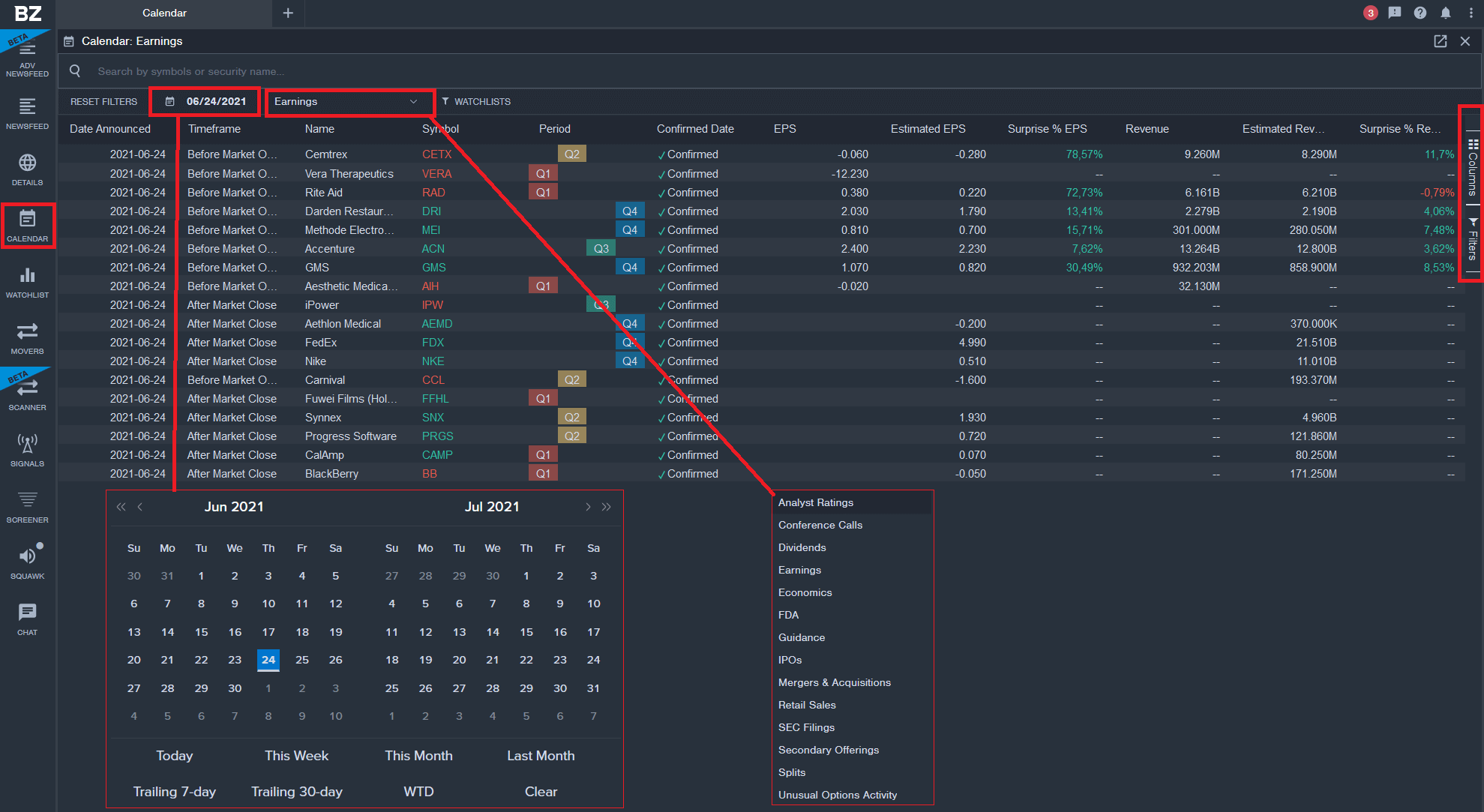
Task: Open the Watchlist sidebar tool
Action: tap(27, 283)
